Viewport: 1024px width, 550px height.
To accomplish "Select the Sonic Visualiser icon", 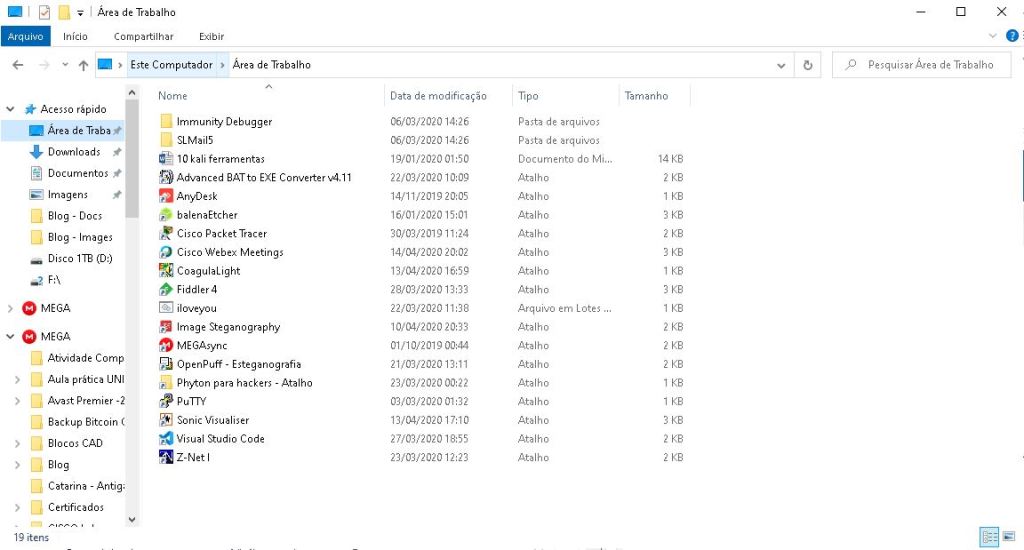I will [167, 420].
